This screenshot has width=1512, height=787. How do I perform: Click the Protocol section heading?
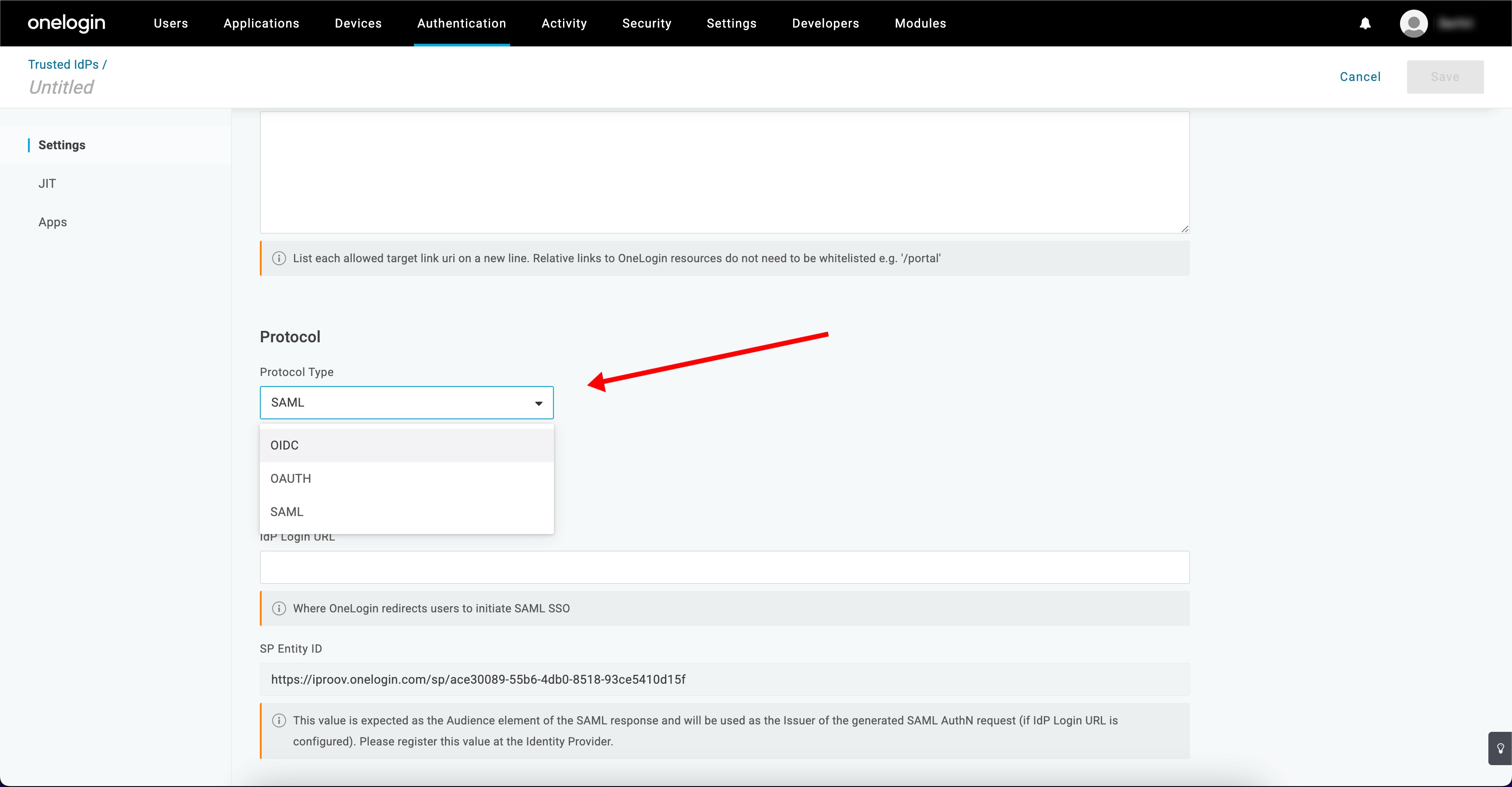(x=290, y=337)
